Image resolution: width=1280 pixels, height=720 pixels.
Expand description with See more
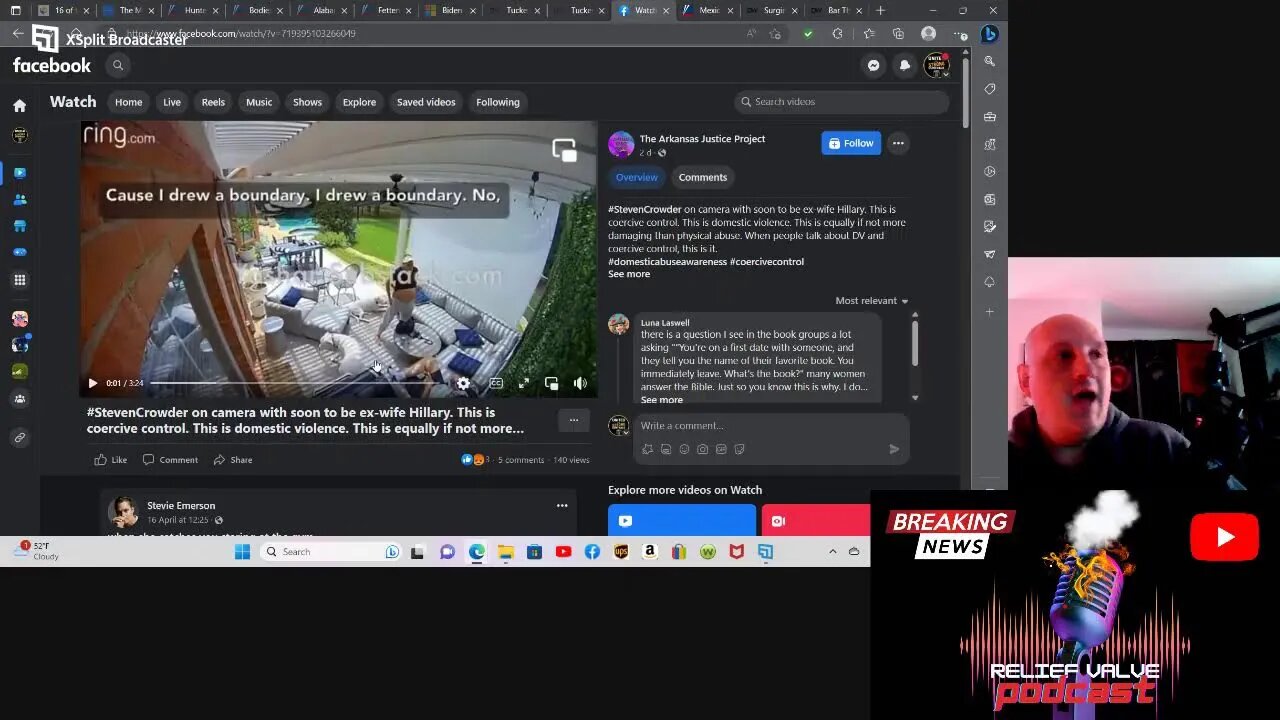pos(629,274)
